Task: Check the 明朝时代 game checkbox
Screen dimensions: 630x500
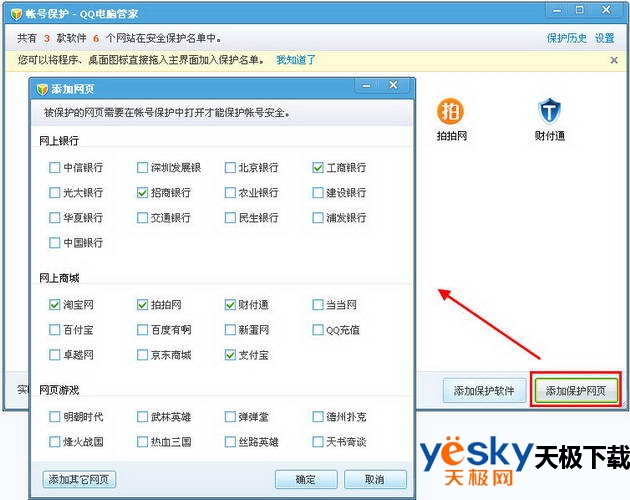Action: pos(54,416)
